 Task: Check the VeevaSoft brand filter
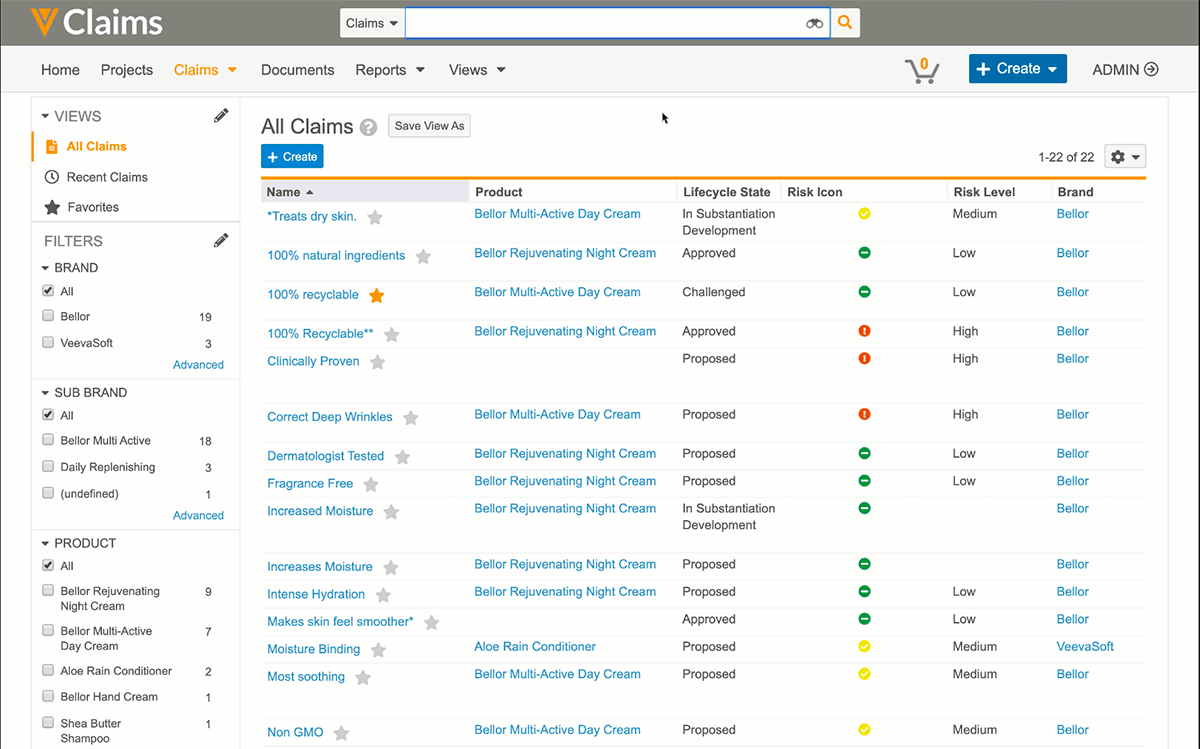point(48,342)
